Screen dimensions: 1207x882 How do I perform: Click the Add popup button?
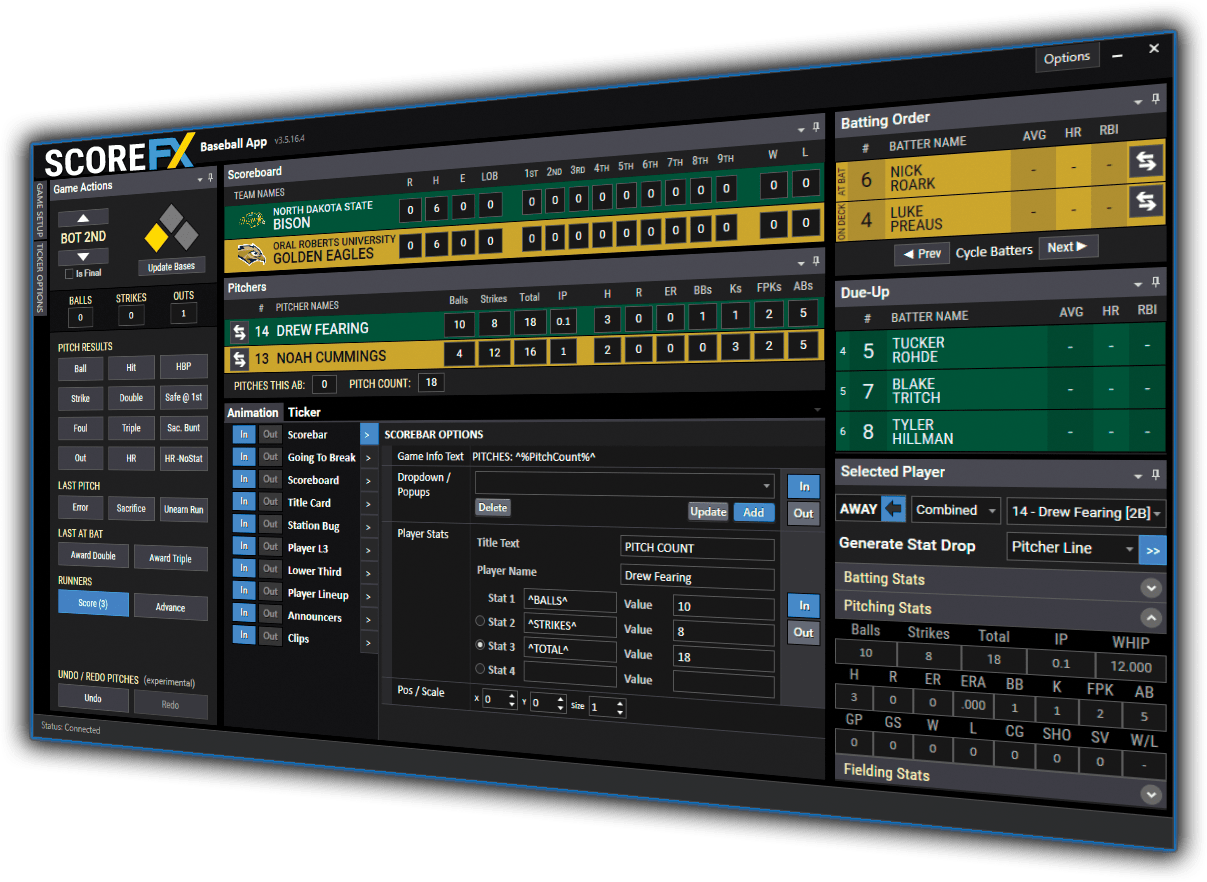[x=754, y=512]
